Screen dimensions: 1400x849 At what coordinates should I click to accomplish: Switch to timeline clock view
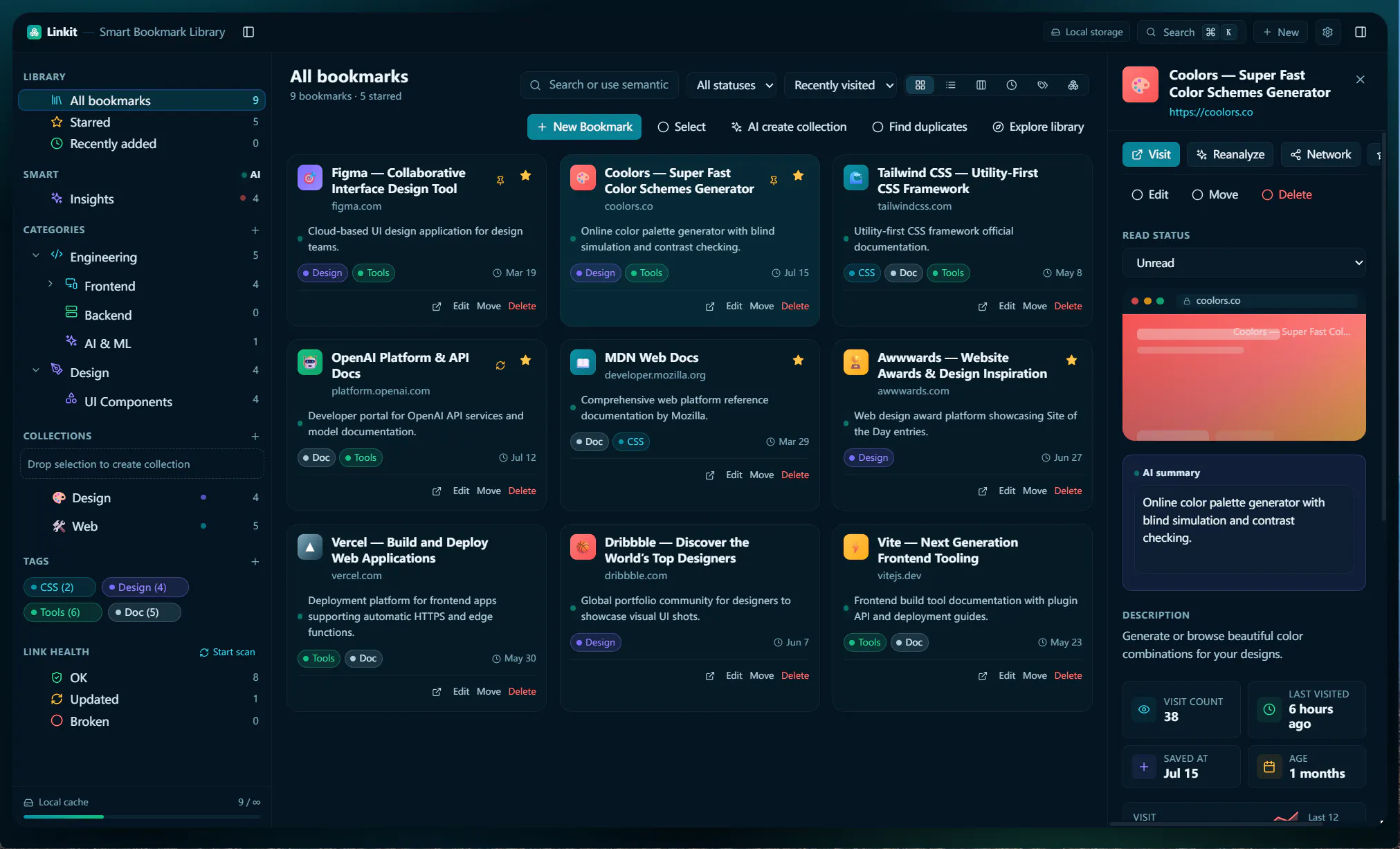(1012, 85)
